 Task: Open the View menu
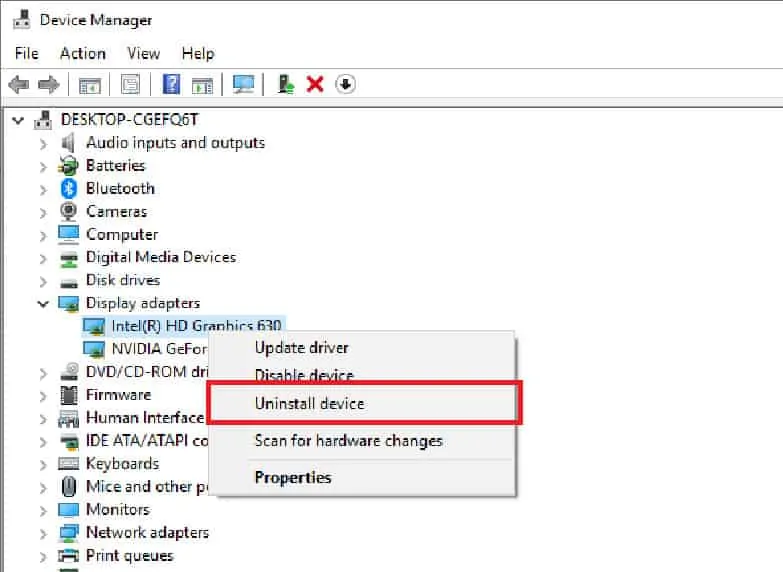click(143, 53)
